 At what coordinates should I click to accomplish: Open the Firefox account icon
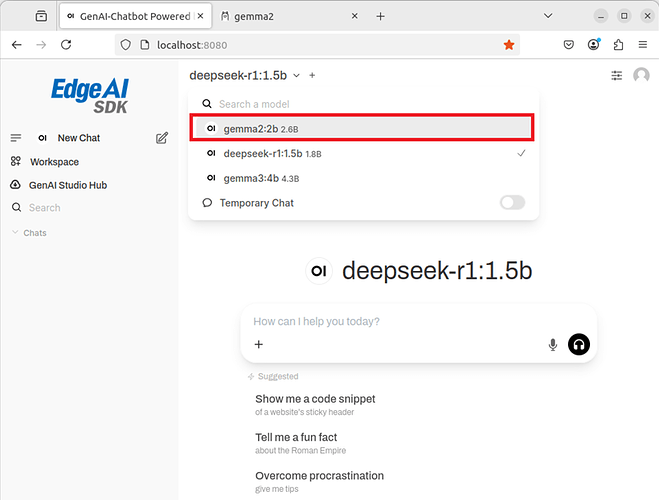coord(593,45)
